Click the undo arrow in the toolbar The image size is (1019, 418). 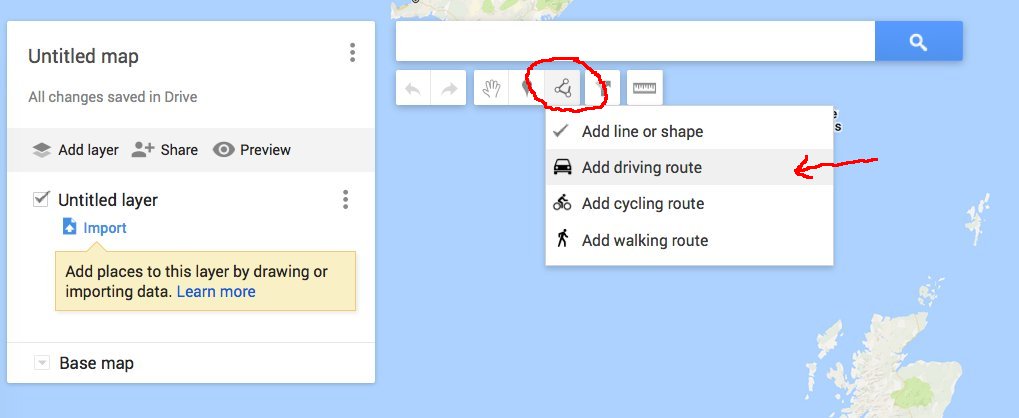pos(413,89)
